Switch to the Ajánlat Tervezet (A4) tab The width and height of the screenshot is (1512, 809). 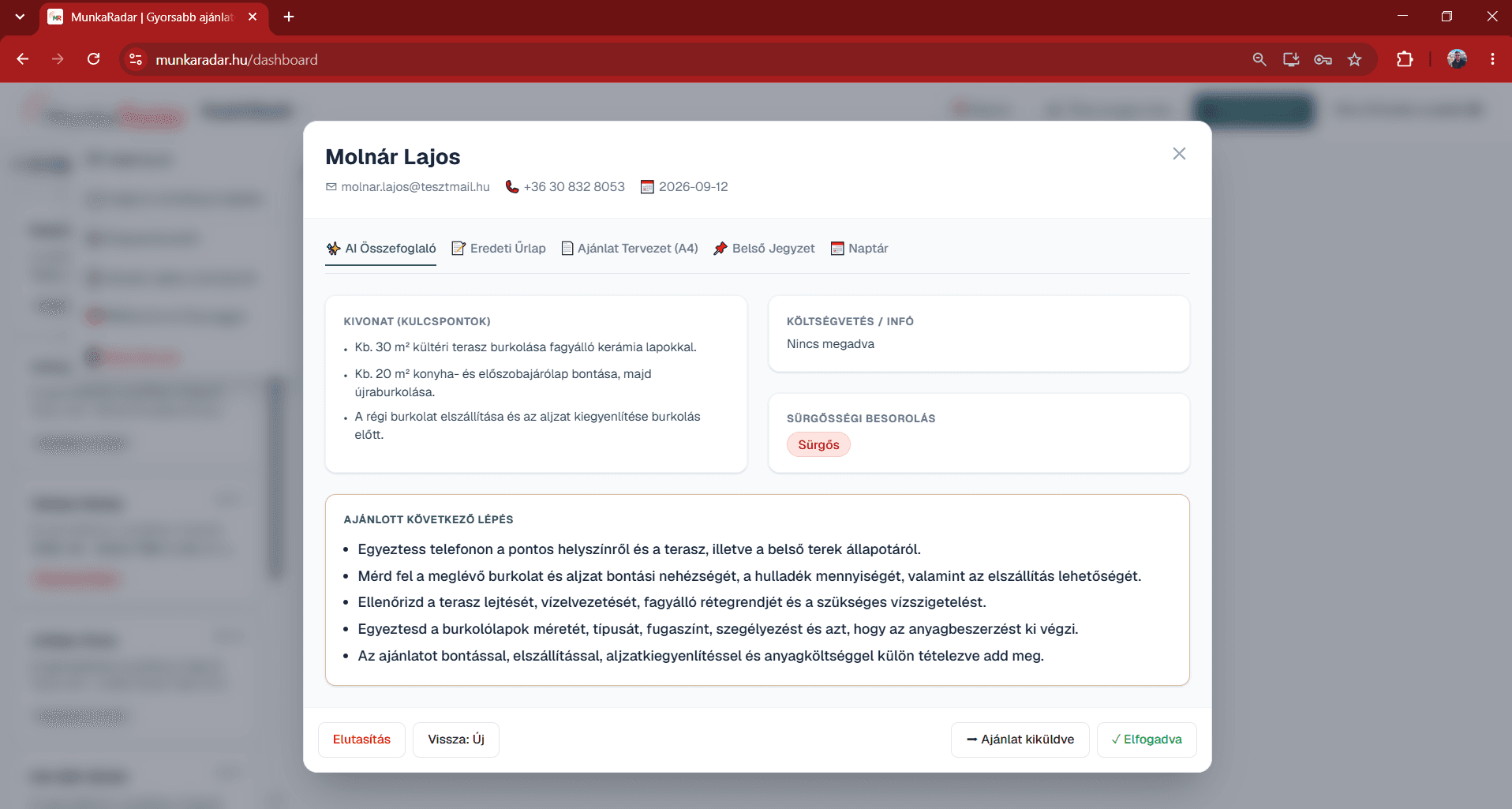point(630,249)
